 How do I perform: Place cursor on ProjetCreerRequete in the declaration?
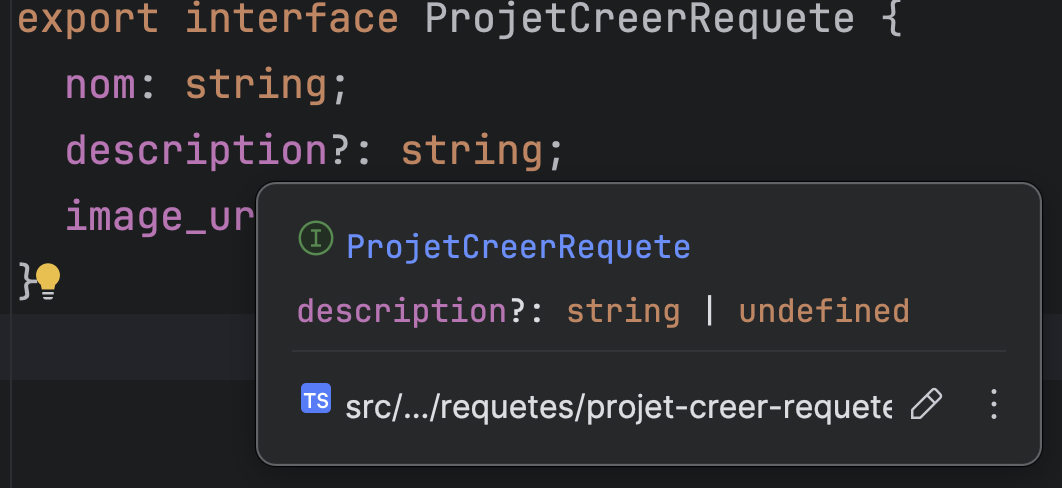640,19
